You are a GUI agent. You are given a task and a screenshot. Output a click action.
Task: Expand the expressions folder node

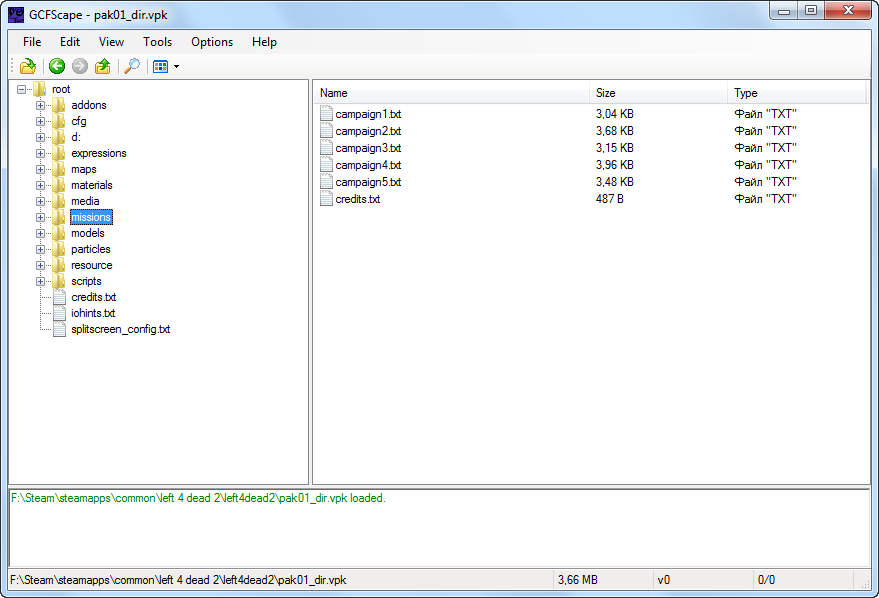(40, 153)
